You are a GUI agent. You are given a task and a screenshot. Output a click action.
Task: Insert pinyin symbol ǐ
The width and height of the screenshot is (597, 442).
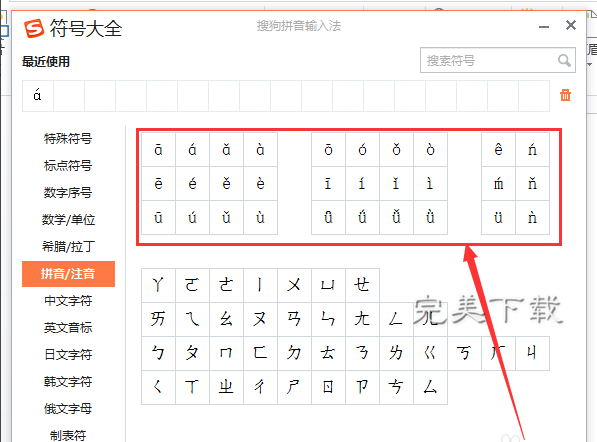(x=396, y=184)
